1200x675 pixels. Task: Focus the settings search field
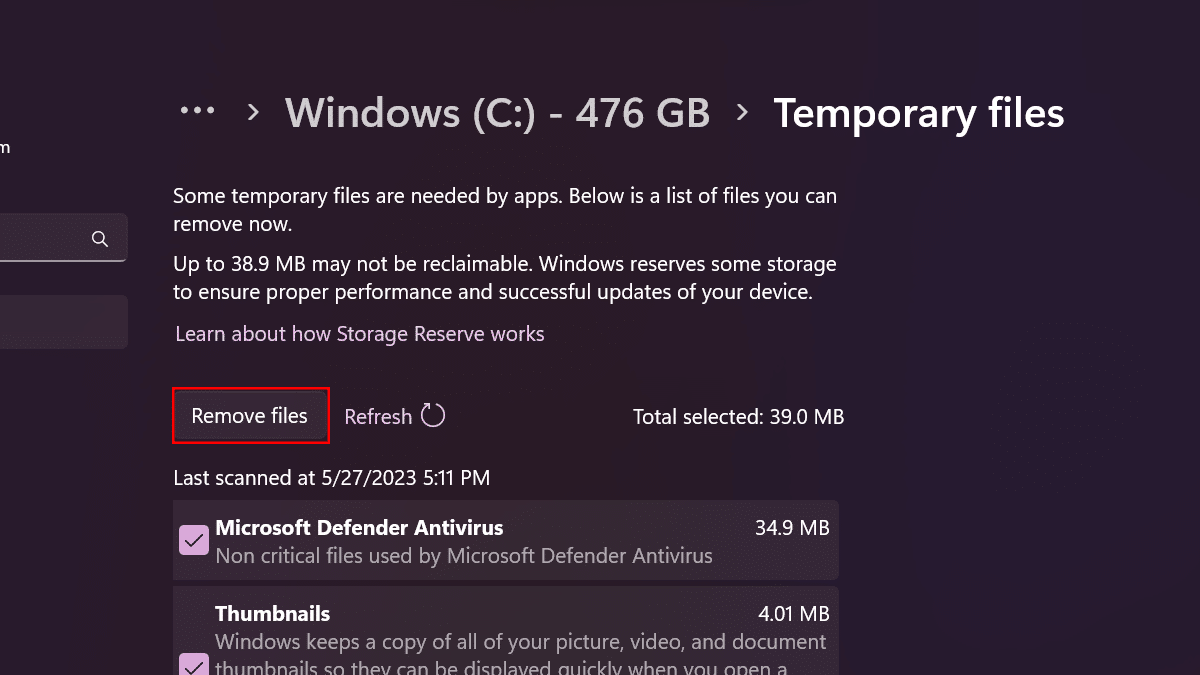pyautogui.click(x=45, y=239)
